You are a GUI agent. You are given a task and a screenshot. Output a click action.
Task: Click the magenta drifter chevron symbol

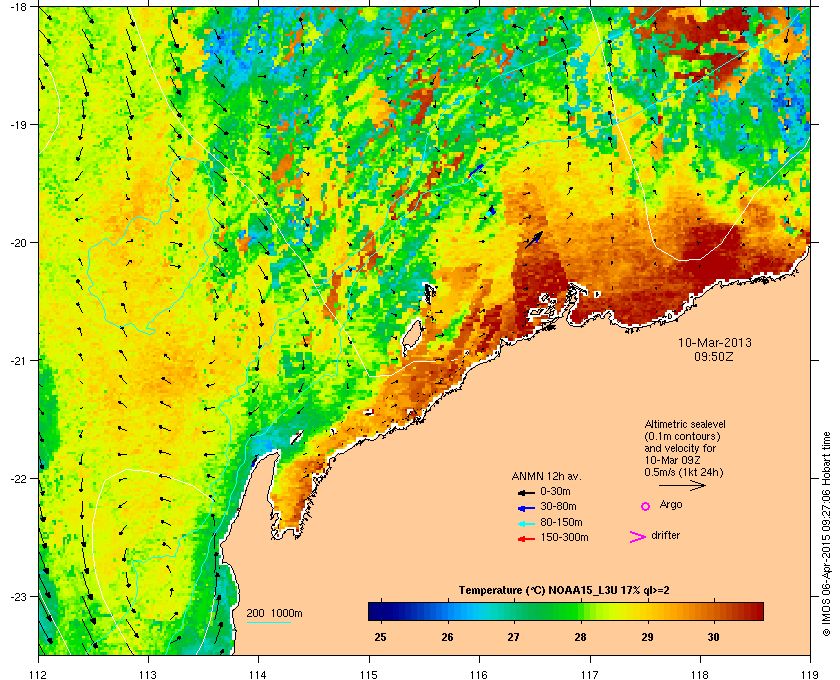coord(638,537)
